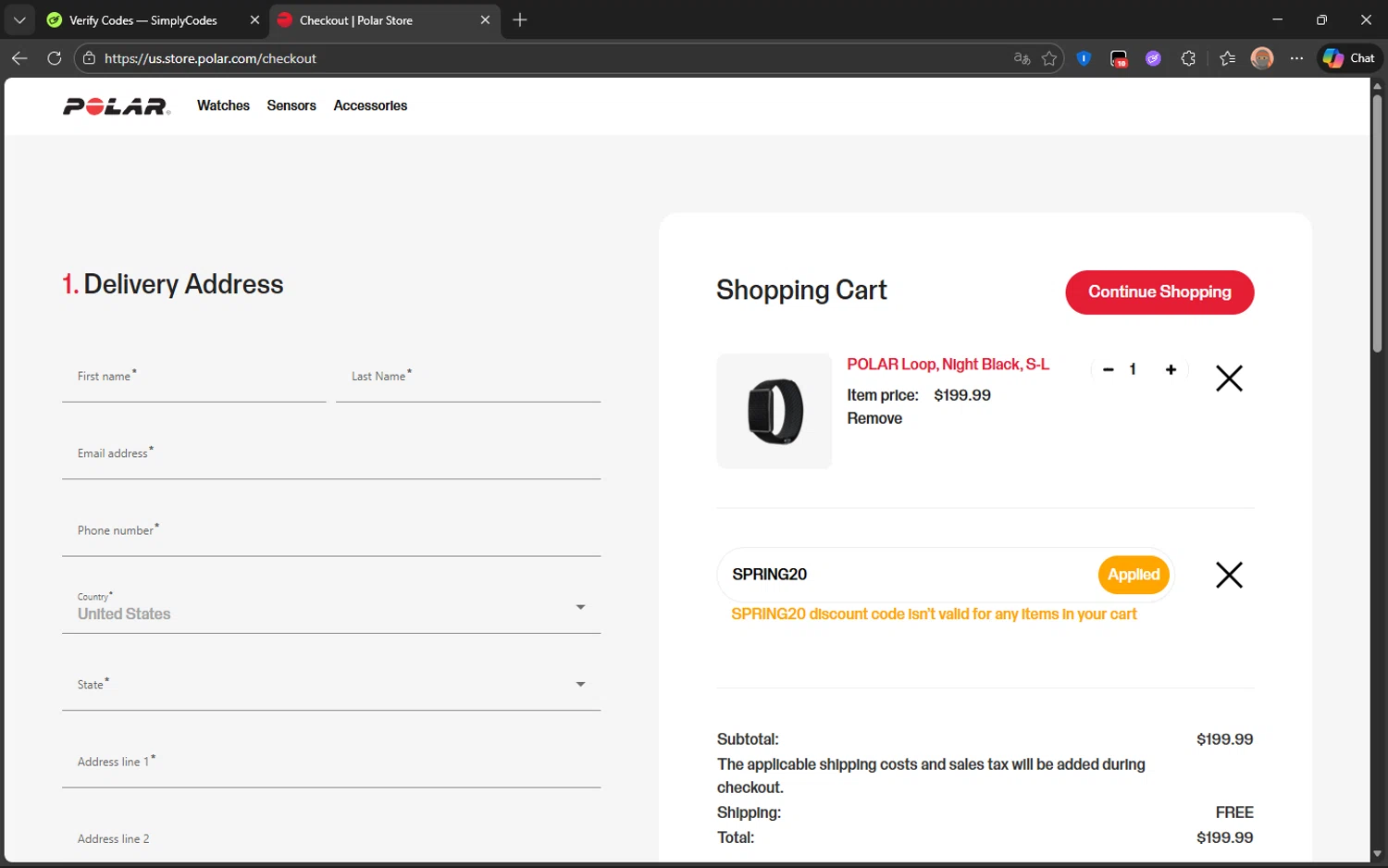The height and width of the screenshot is (868, 1388).
Task: Open the Sensors menu
Action: [291, 105]
